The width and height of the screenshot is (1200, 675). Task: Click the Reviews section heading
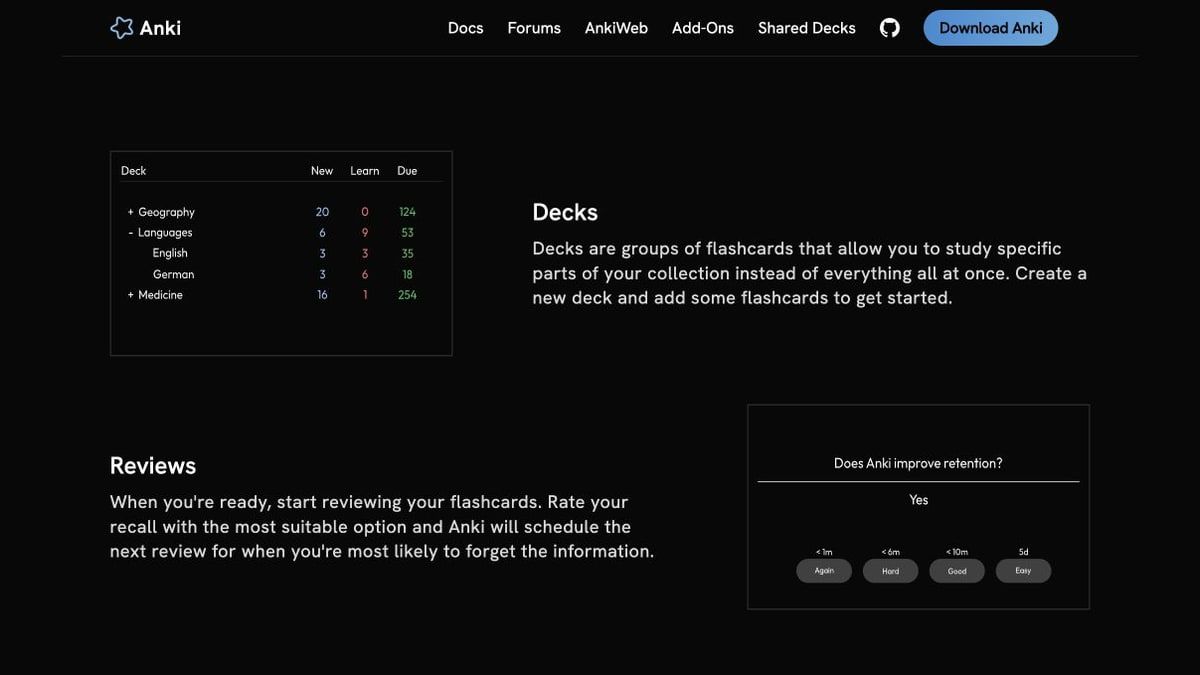[x=153, y=466]
